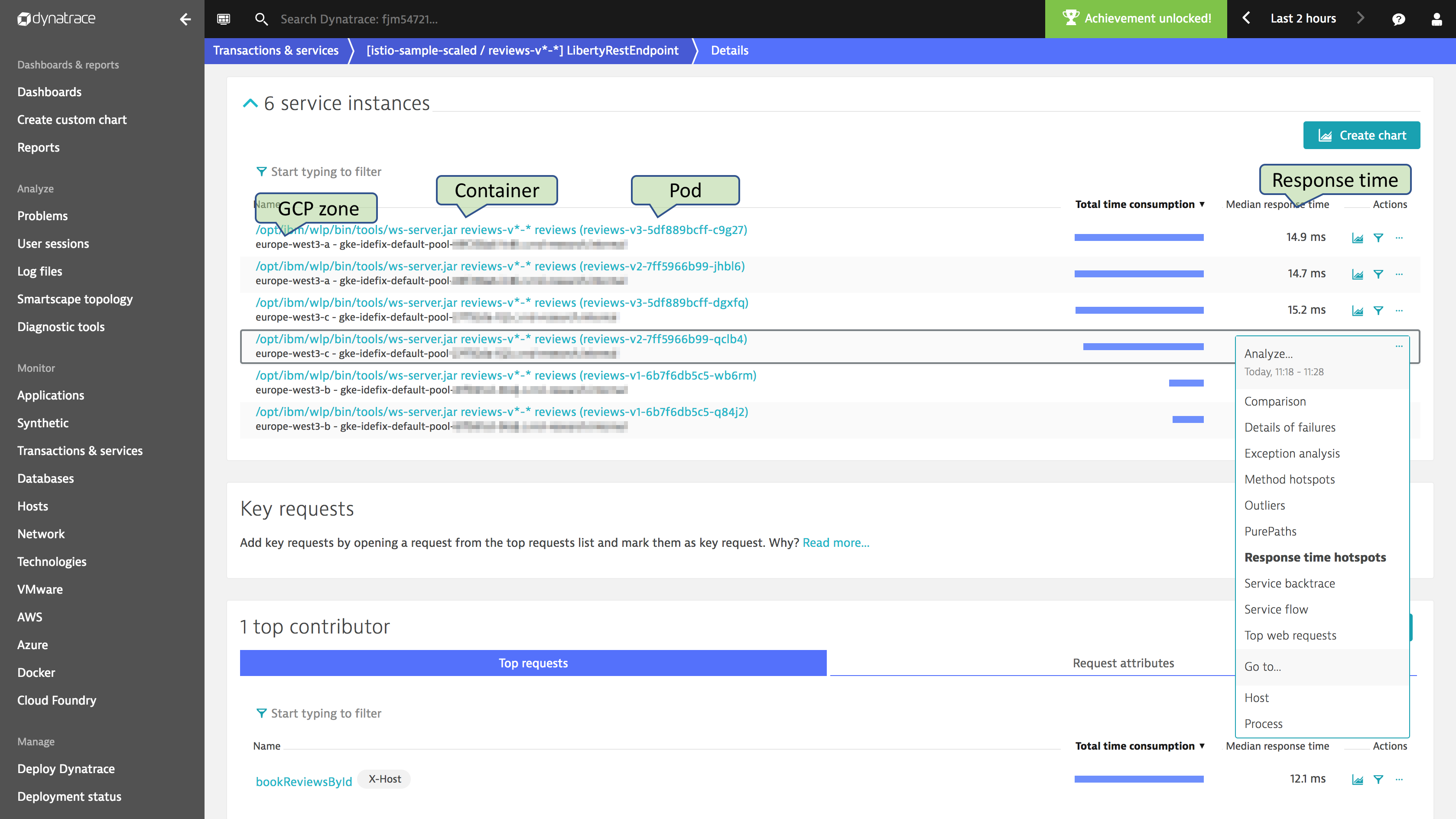
Task: Open the help chat bubble icon
Action: 1398,19
